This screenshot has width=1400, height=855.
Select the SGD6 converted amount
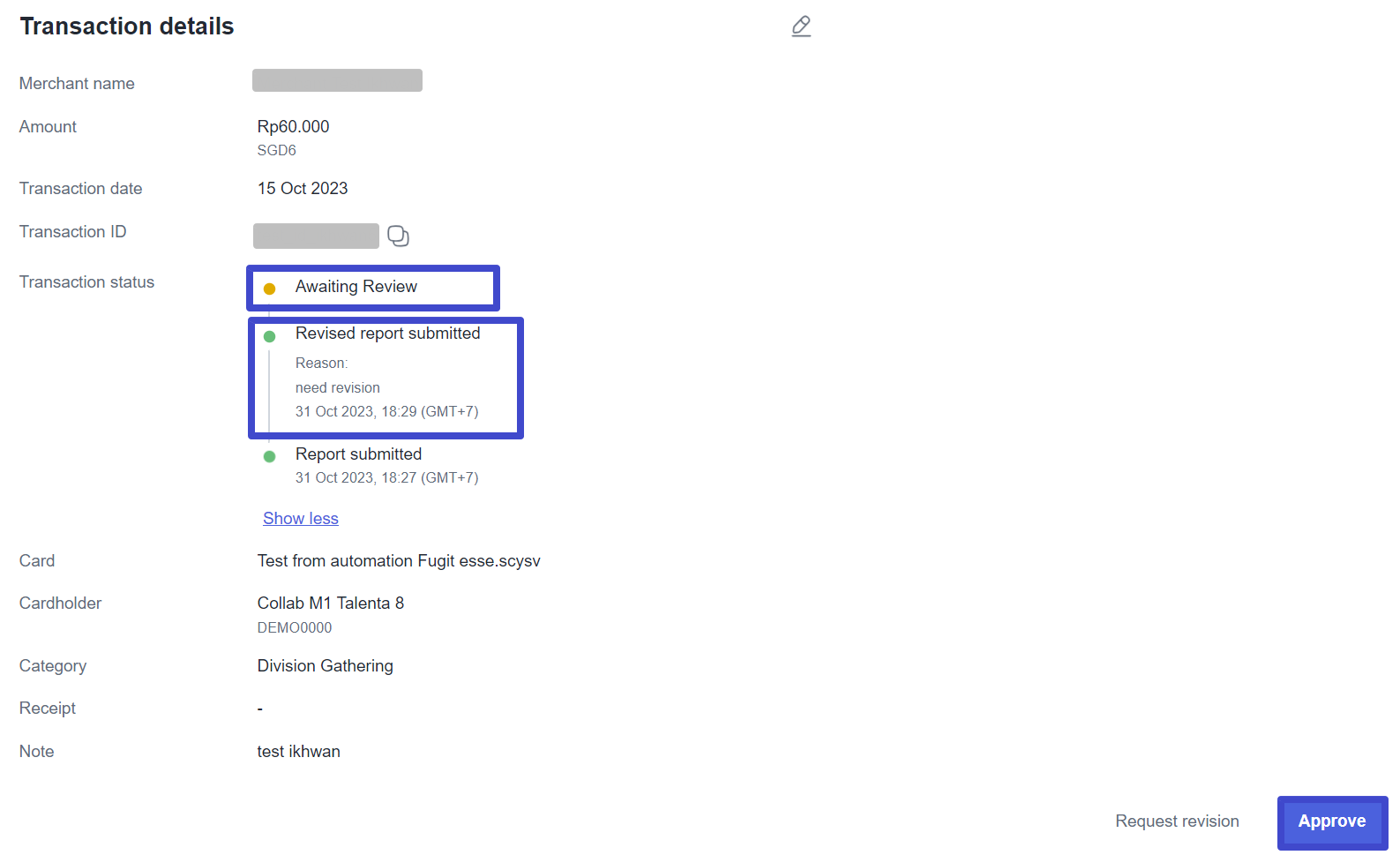[x=276, y=151]
